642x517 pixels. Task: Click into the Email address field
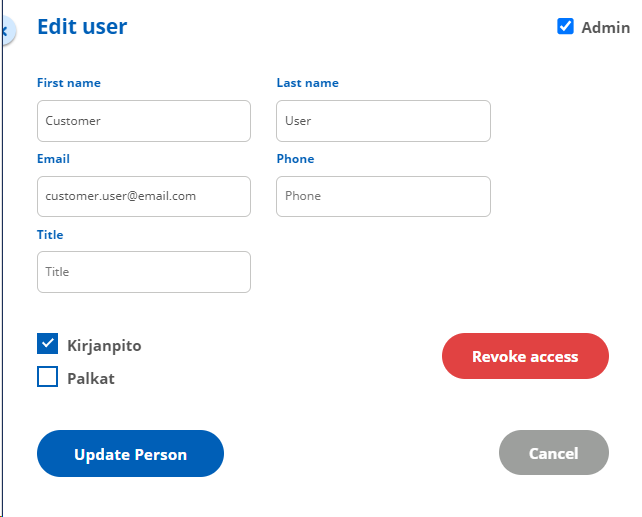(x=144, y=196)
